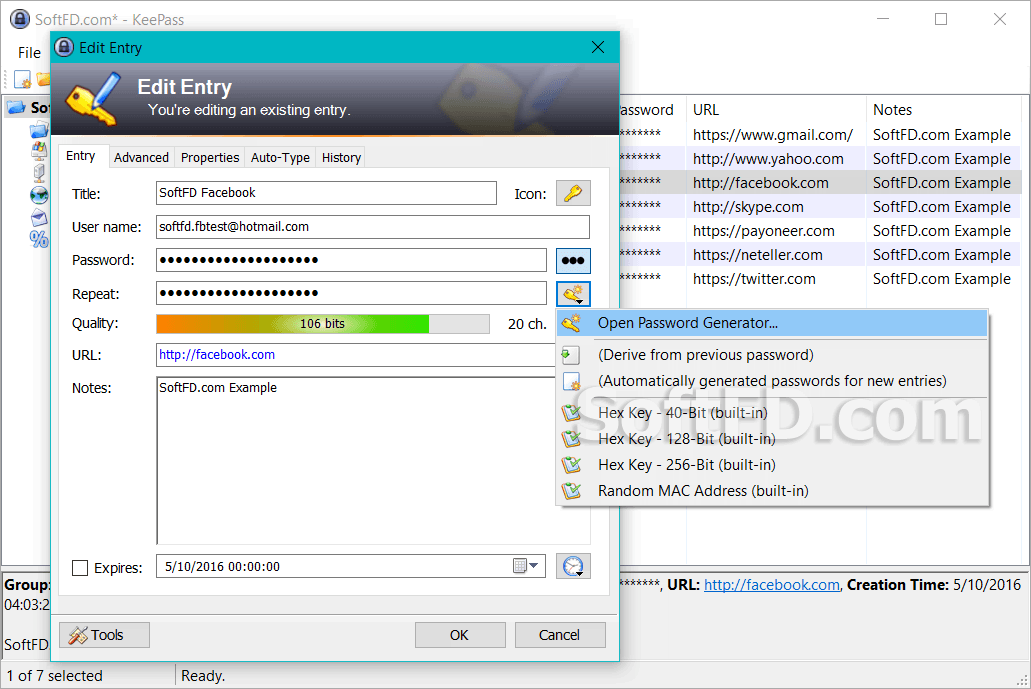The width and height of the screenshot is (1031, 689).
Task: View the History tab
Action: click(341, 158)
